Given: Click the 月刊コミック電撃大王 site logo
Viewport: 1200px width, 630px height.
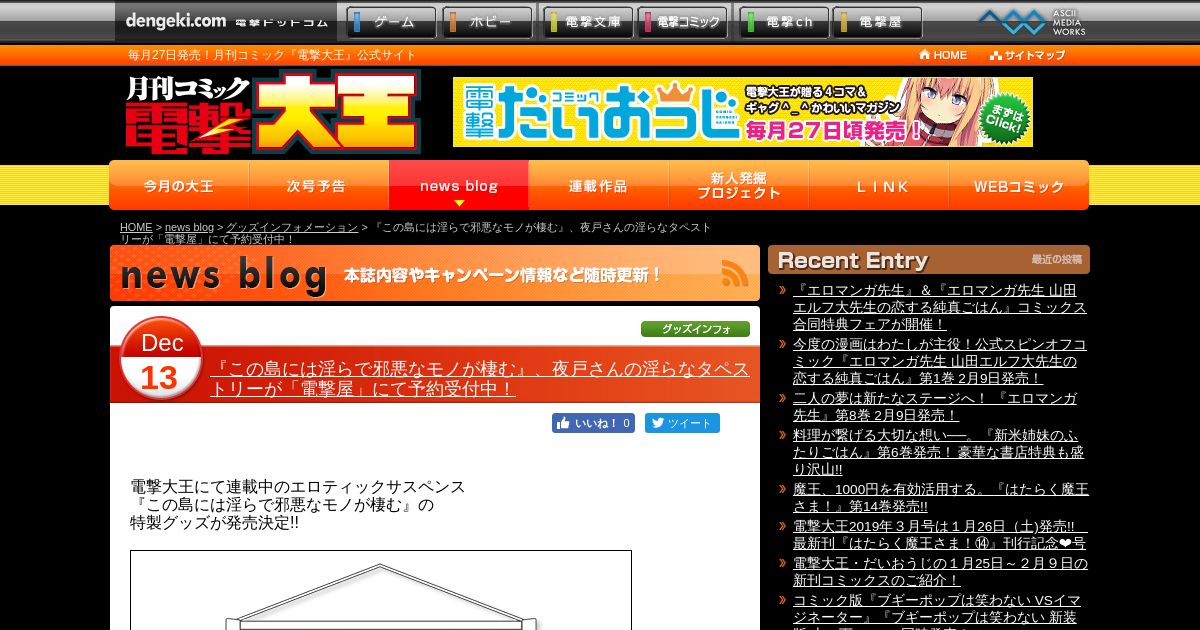Looking at the screenshot, I should 272,111.
